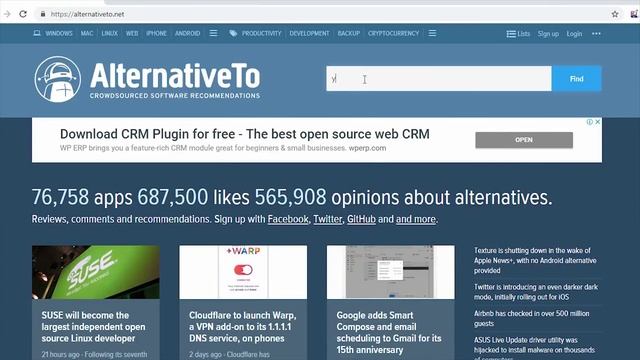Open 'Twitter is introducing darker dark mode' news
Viewport: 640px width, 360px height.
click(536, 292)
